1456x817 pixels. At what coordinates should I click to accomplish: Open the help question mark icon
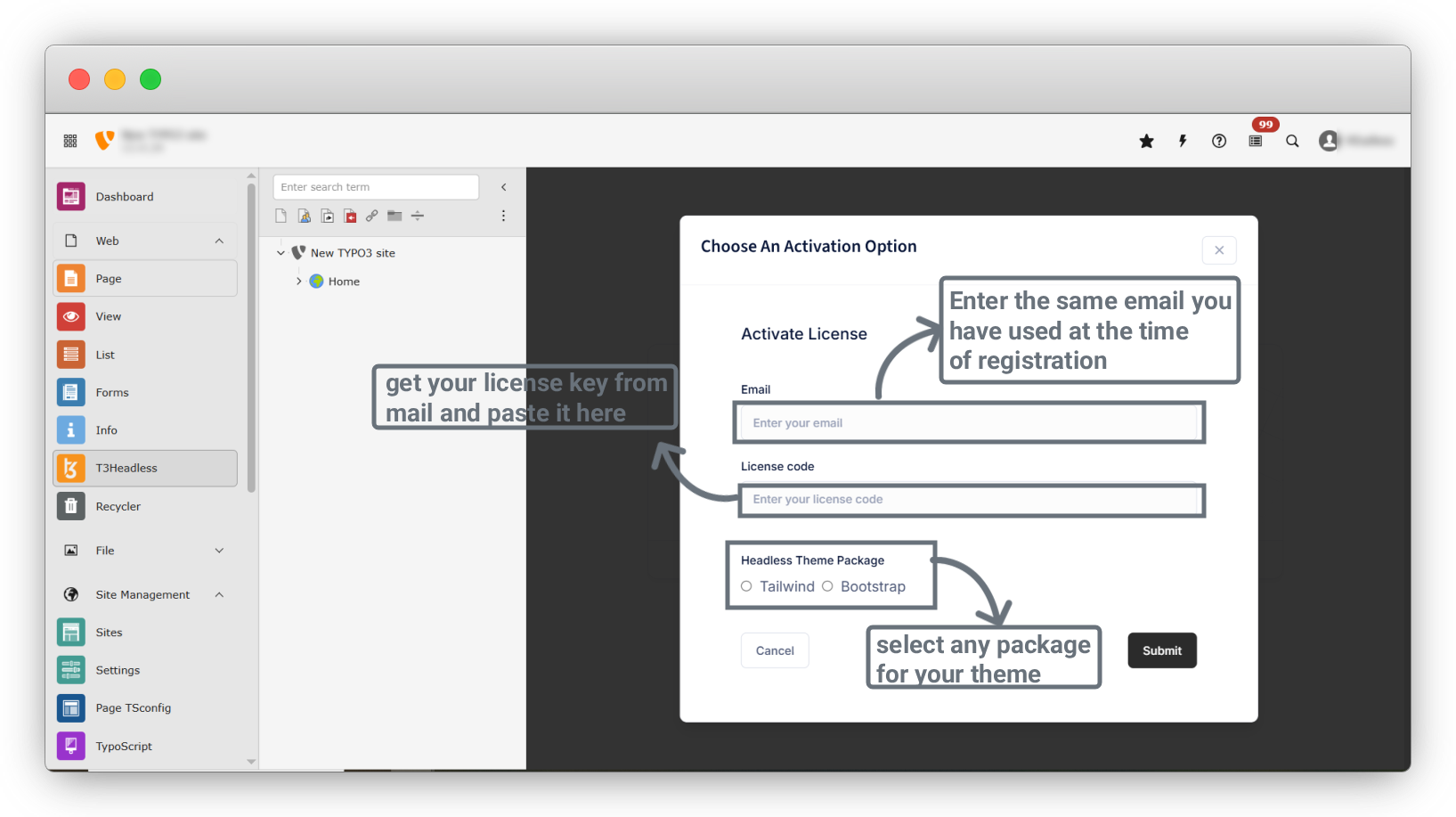[x=1219, y=141]
